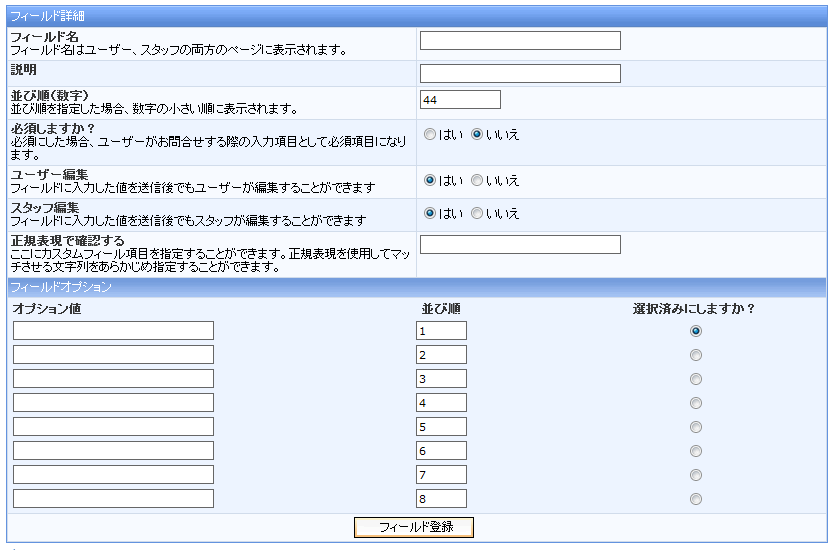Select はい for スタッフ編集
Viewport: 834px width, 550px height.
pyautogui.click(x=430, y=213)
